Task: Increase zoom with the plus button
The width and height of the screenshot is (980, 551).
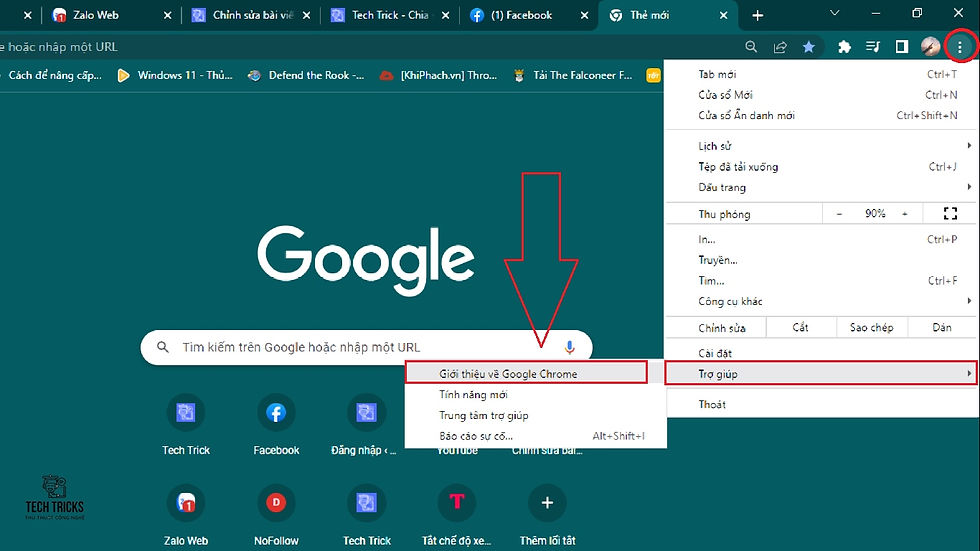Action: coord(904,214)
